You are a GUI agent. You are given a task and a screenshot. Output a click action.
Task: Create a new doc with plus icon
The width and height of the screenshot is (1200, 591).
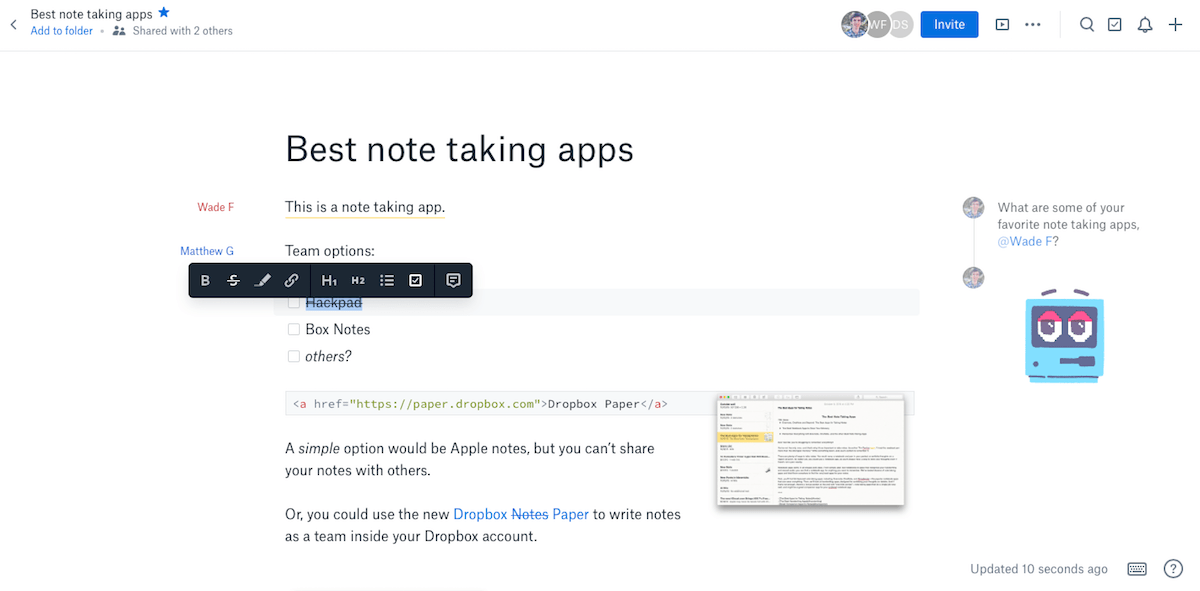tap(1175, 25)
